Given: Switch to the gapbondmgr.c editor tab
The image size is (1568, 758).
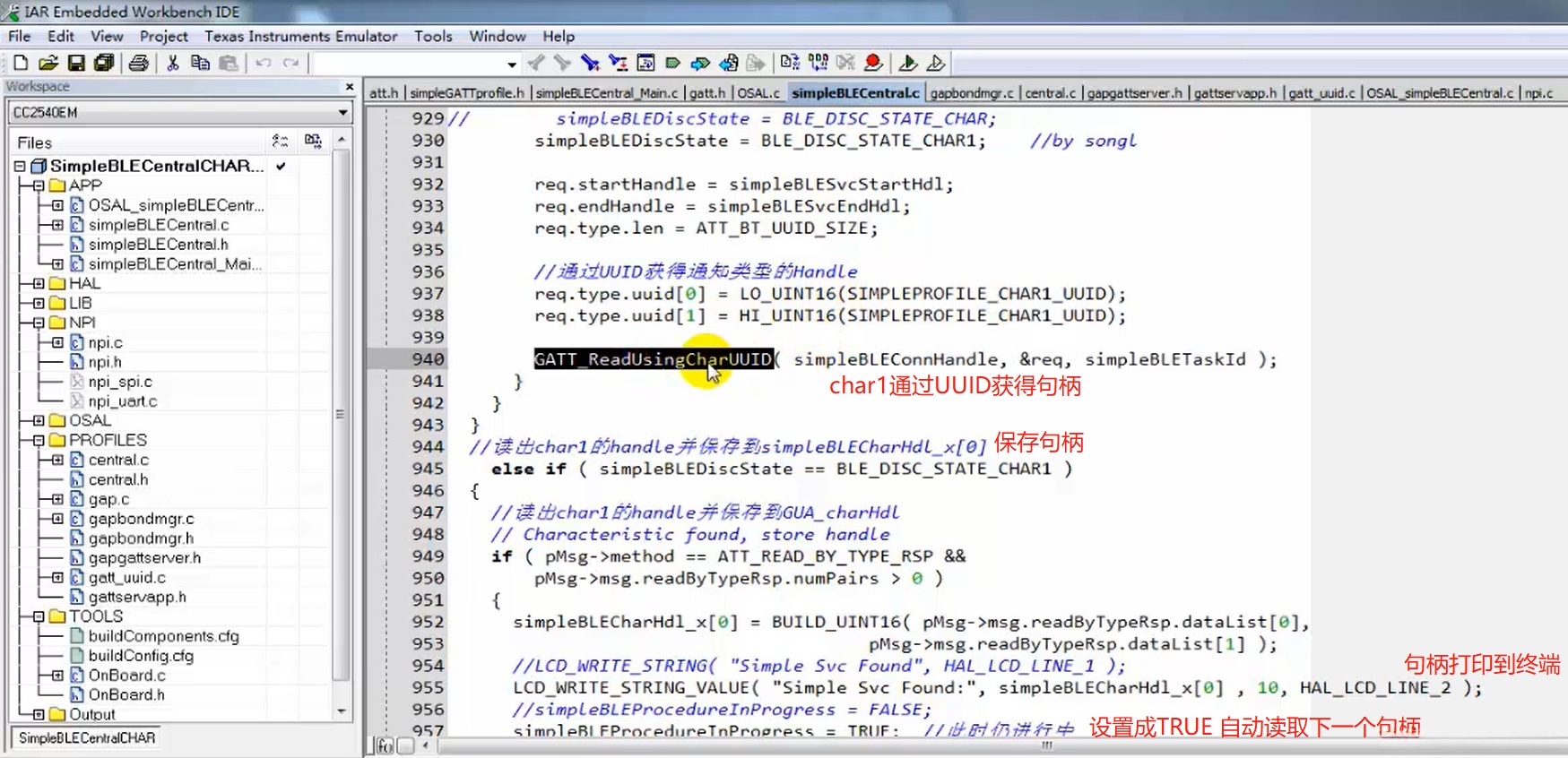Looking at the screenshot, I should 972,92.
